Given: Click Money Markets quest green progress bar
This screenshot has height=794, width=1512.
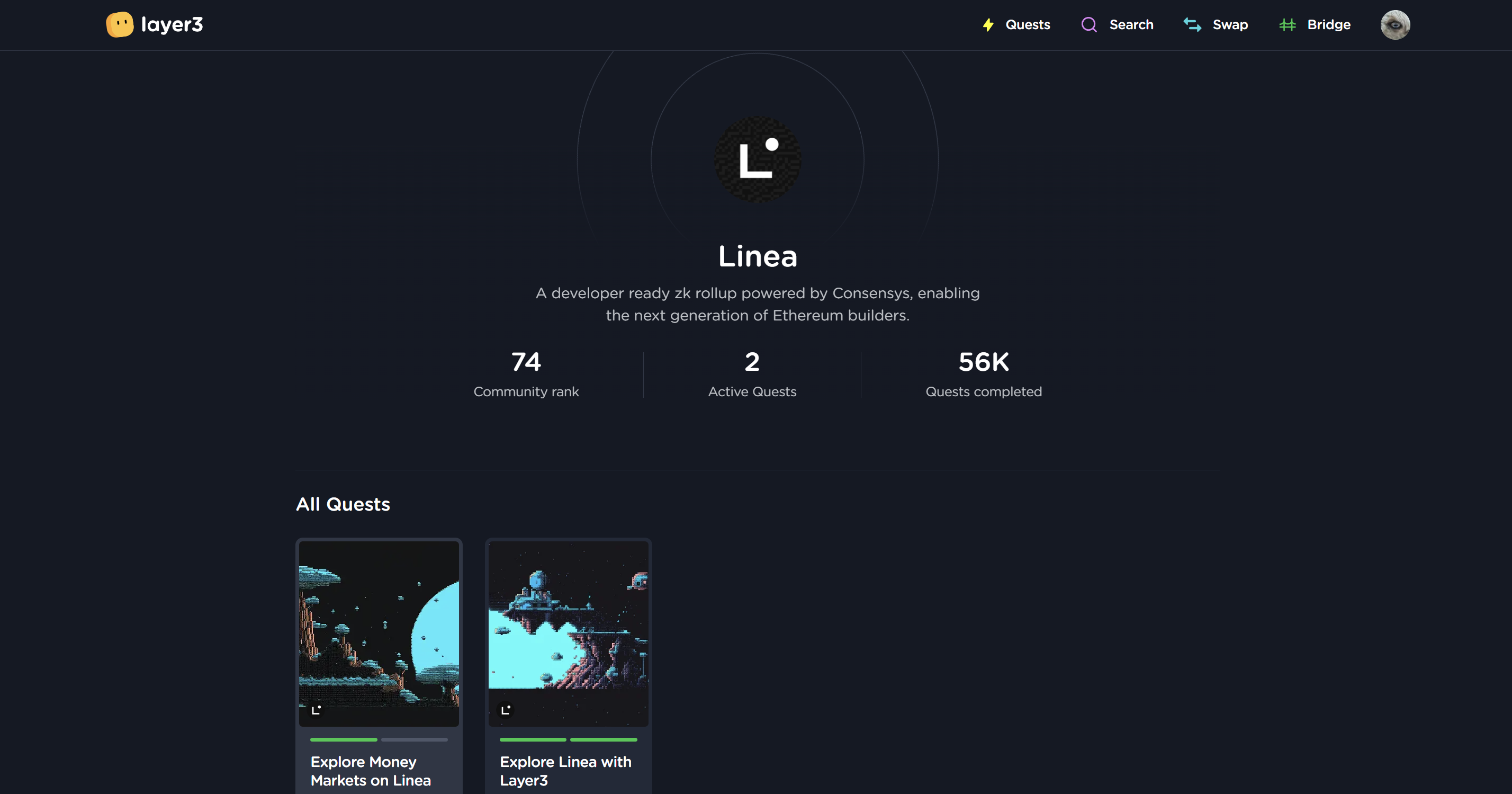Looking at the screenshot, I should [x=344, y=739].
